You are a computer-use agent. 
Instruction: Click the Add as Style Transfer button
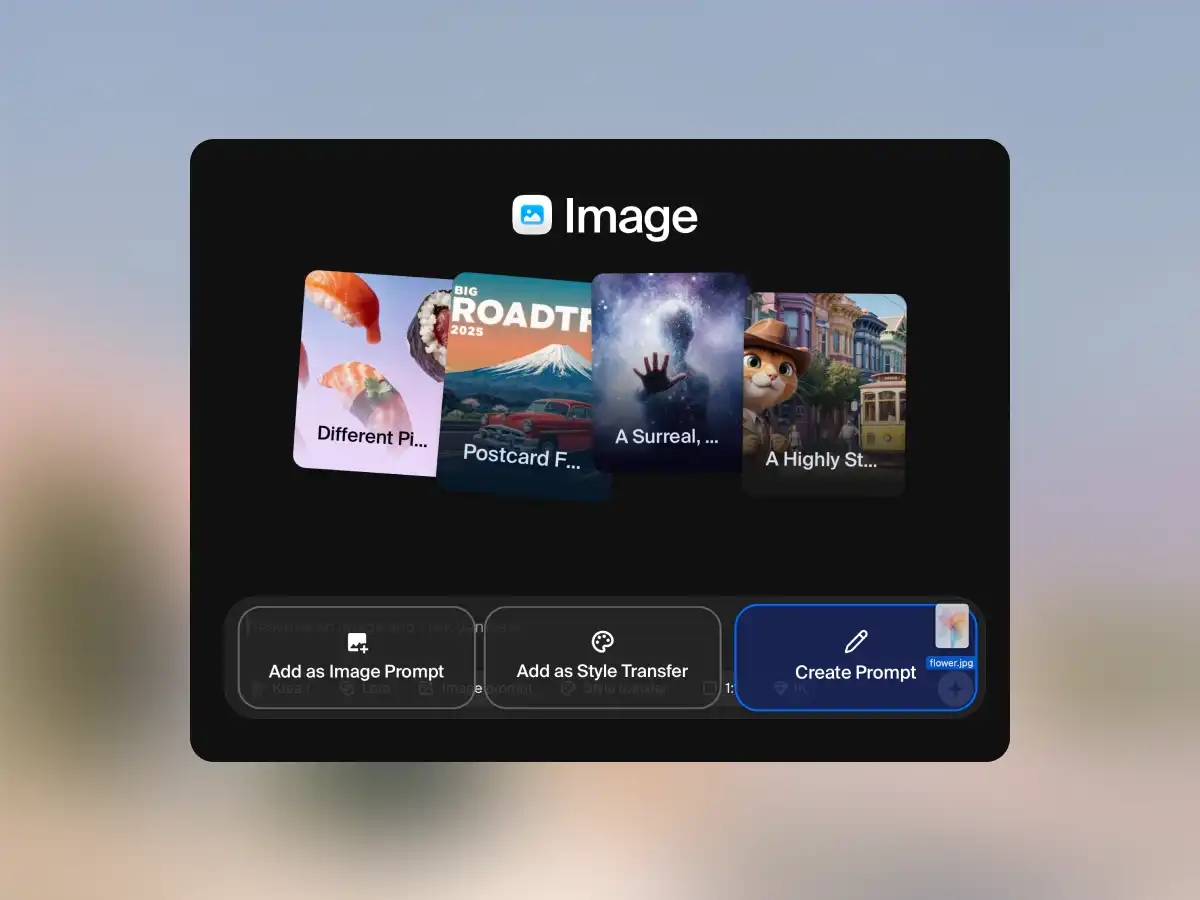tap(601, 658)
